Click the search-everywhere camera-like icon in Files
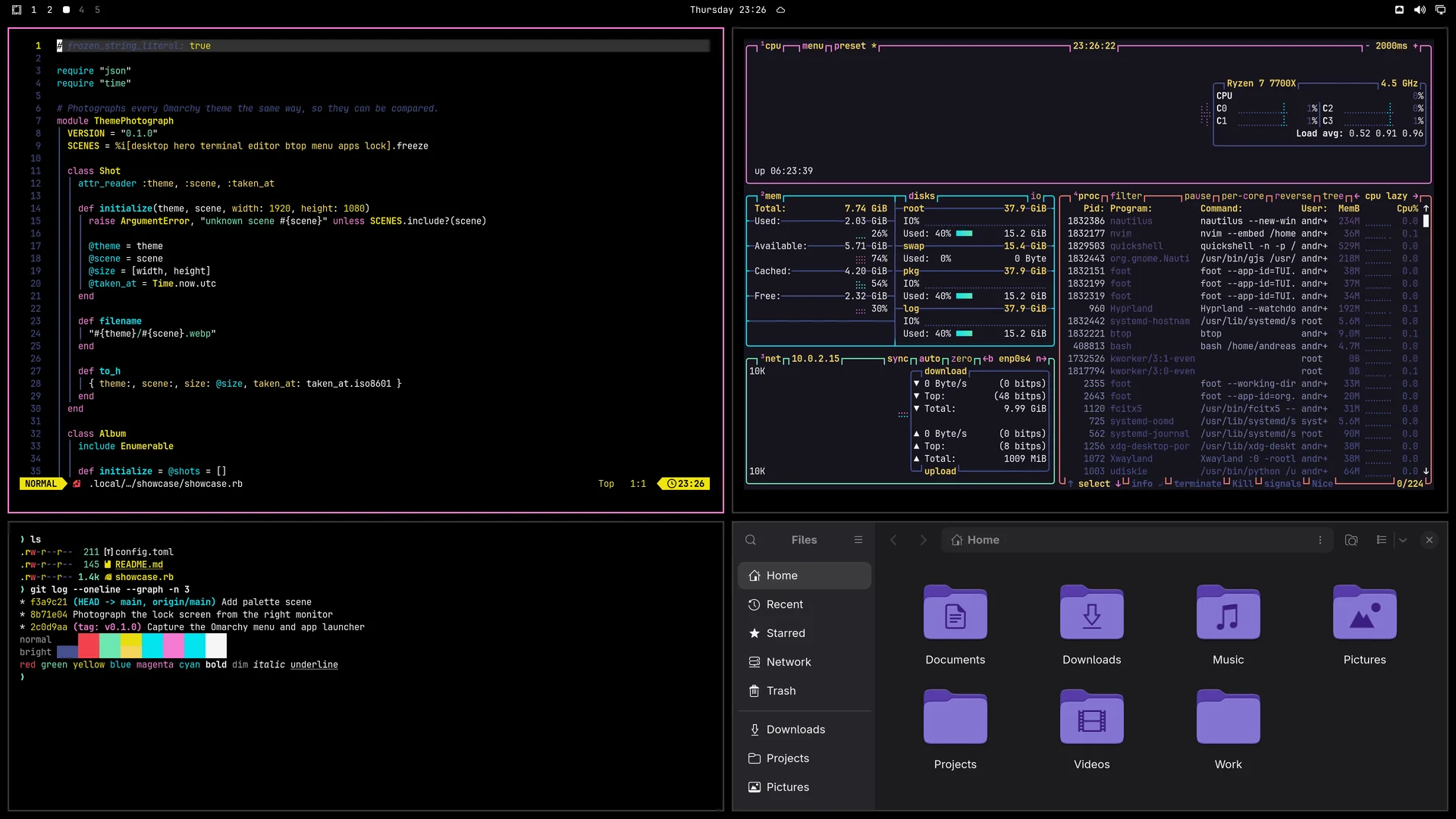Screen dimensions: 1456x819 pos(1351,540)
